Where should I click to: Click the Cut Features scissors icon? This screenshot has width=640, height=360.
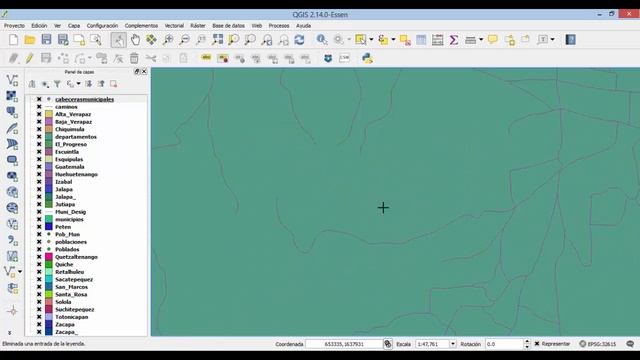pyautogui.click(x=151, y=58)
